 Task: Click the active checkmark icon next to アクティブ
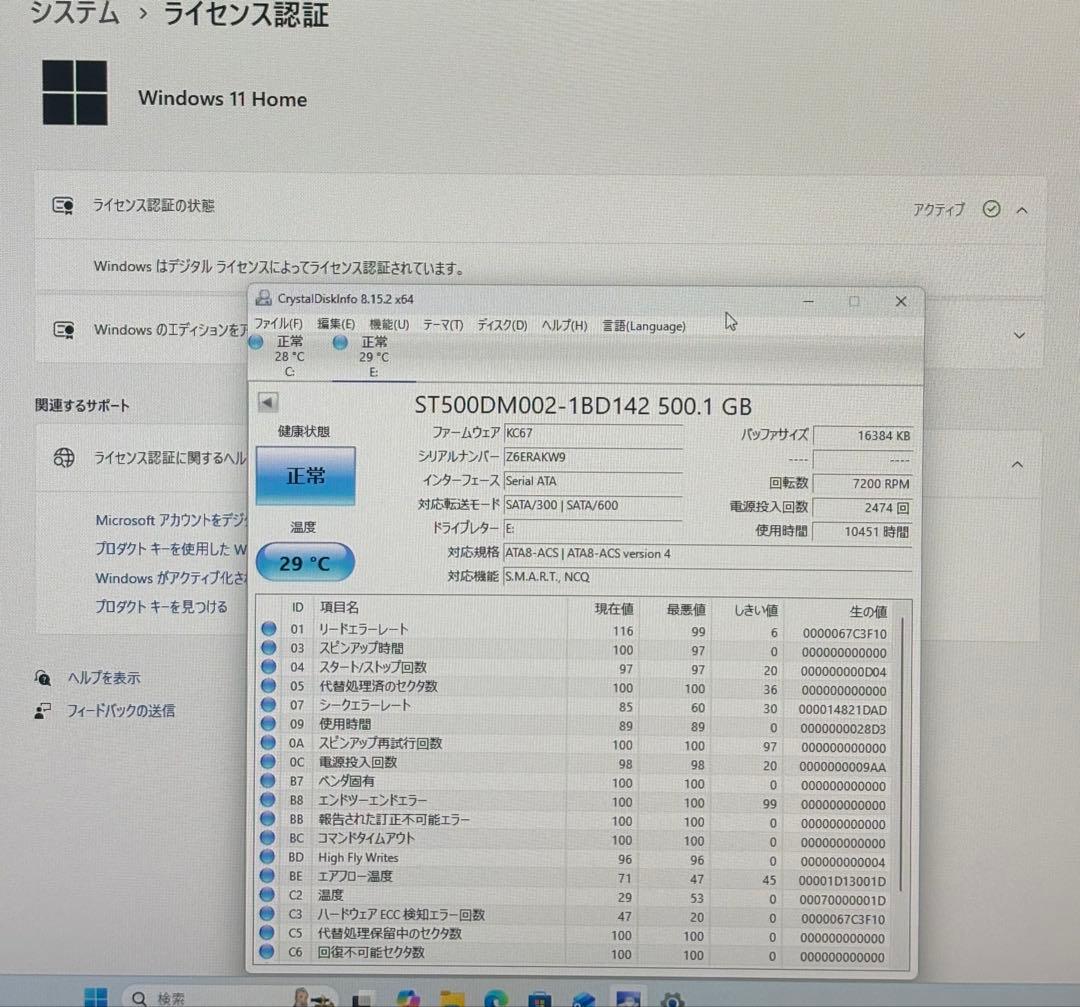991,209
